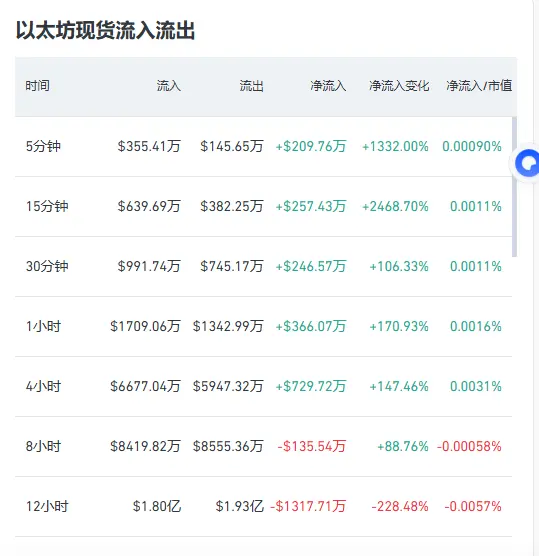
Task: Click net inflow +$209.76万
Action: click(311, 146)
